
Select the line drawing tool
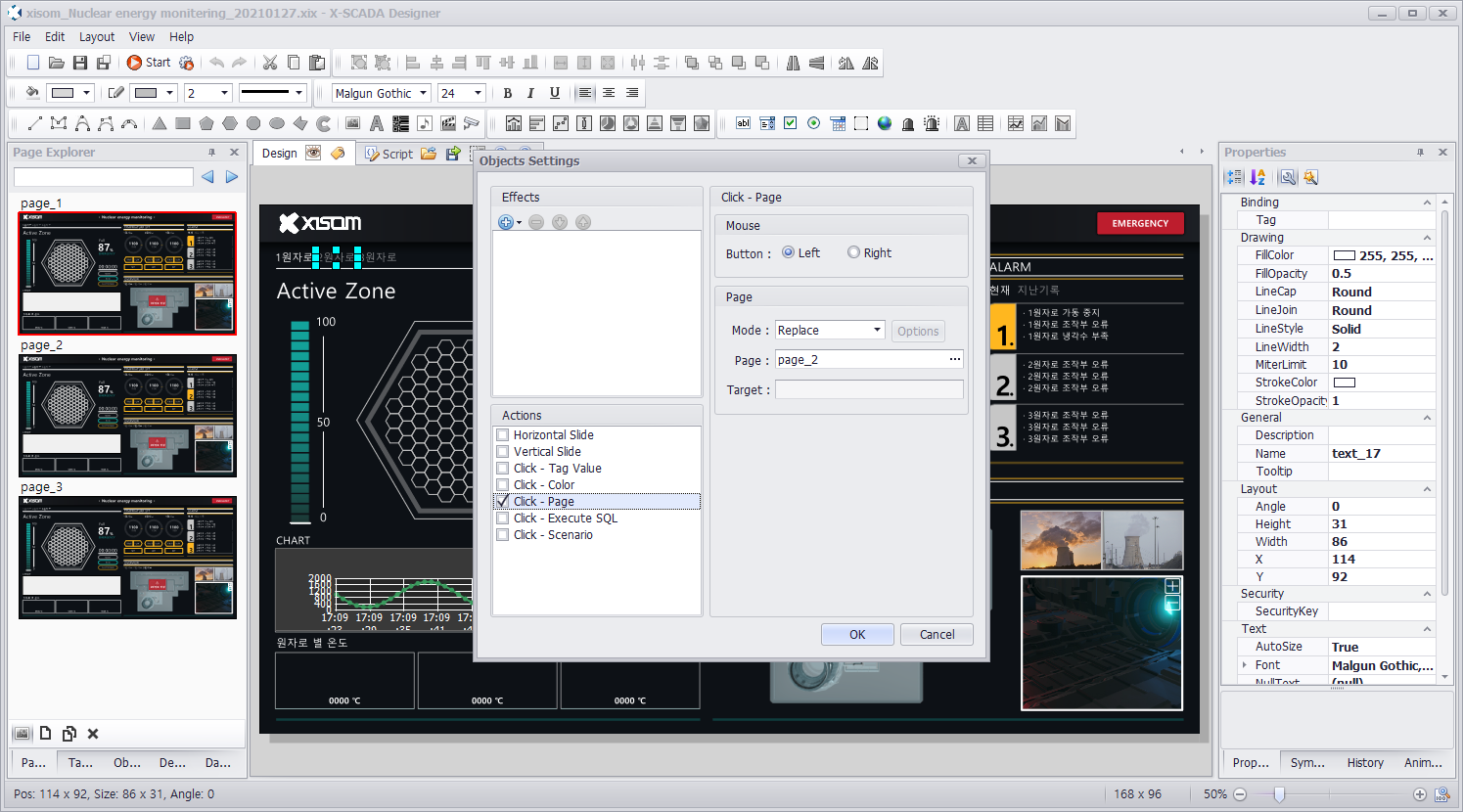pyautogui.click(x=34, y=123)
